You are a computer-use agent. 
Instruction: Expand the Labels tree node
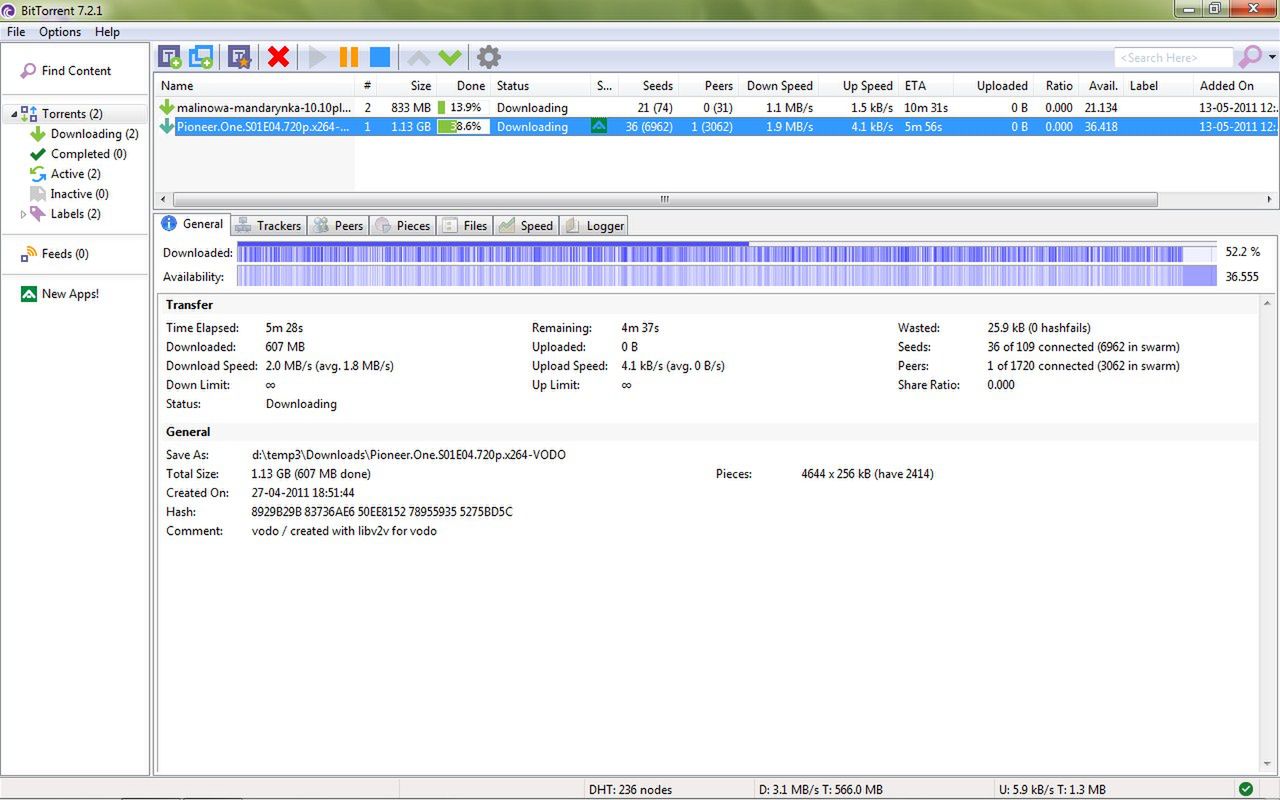coord(24,214)
